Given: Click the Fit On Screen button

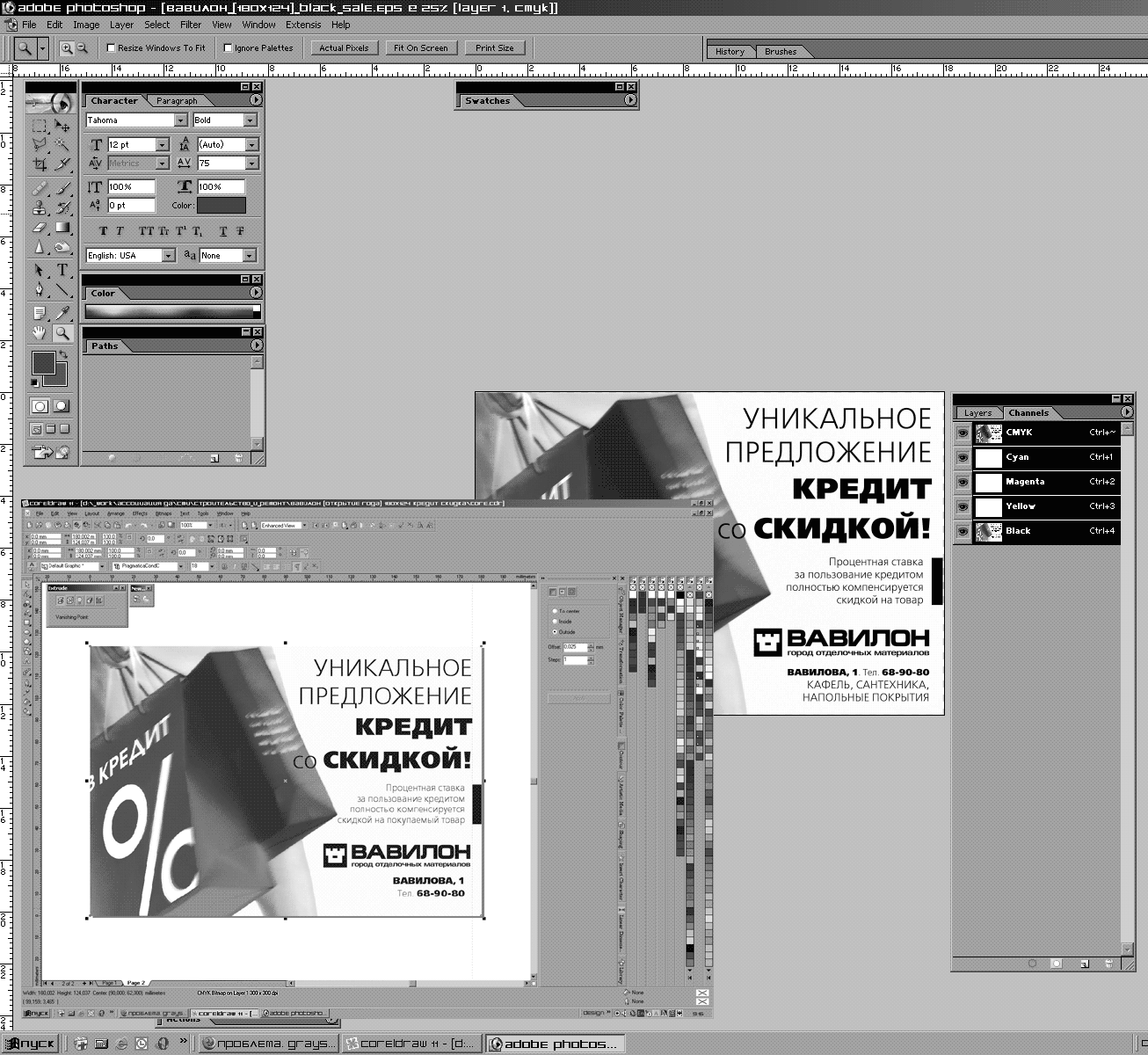Looking at the screenshot, I should click(420, 48).
